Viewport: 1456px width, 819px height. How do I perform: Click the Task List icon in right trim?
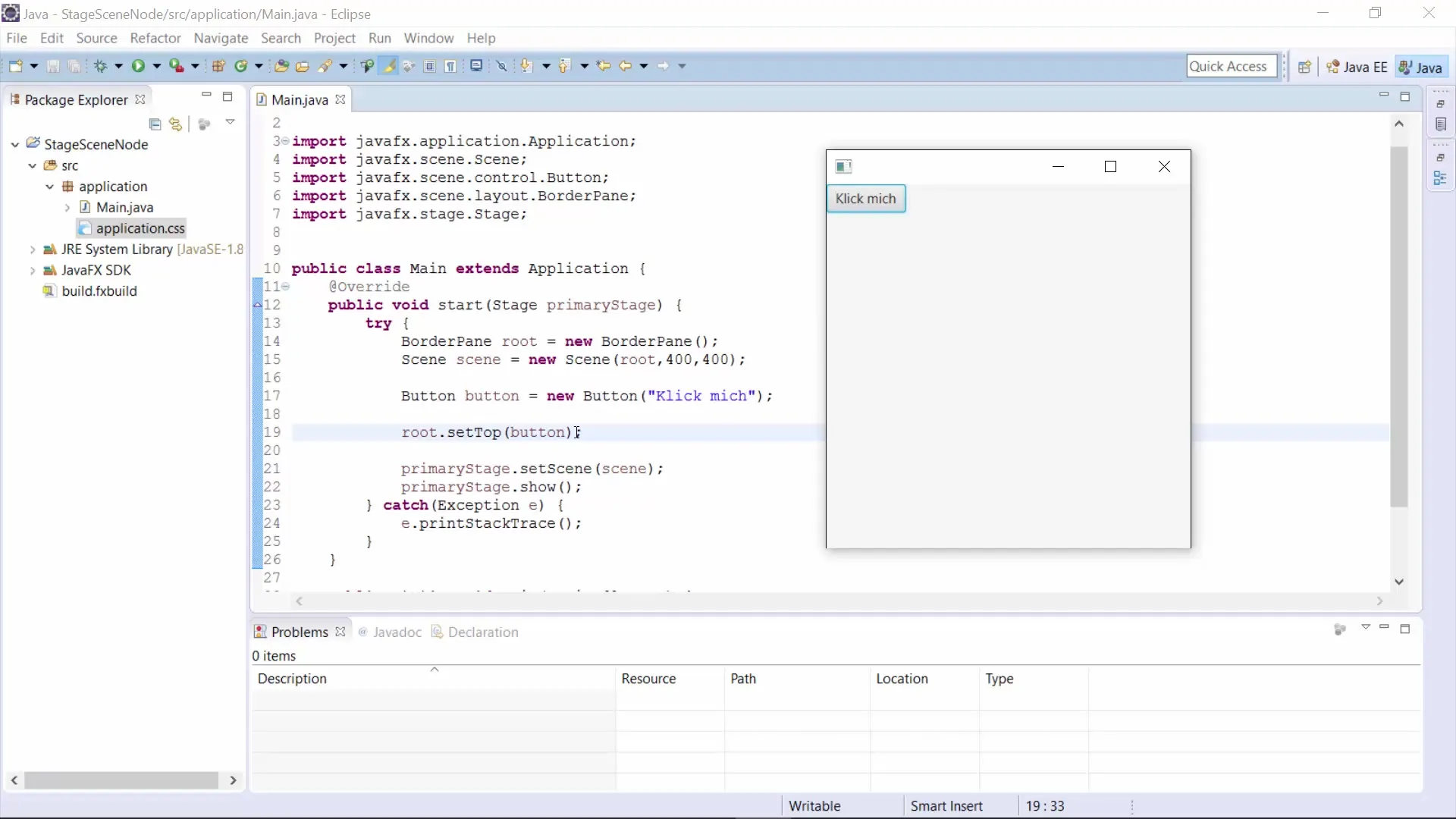click(1441, 124)
